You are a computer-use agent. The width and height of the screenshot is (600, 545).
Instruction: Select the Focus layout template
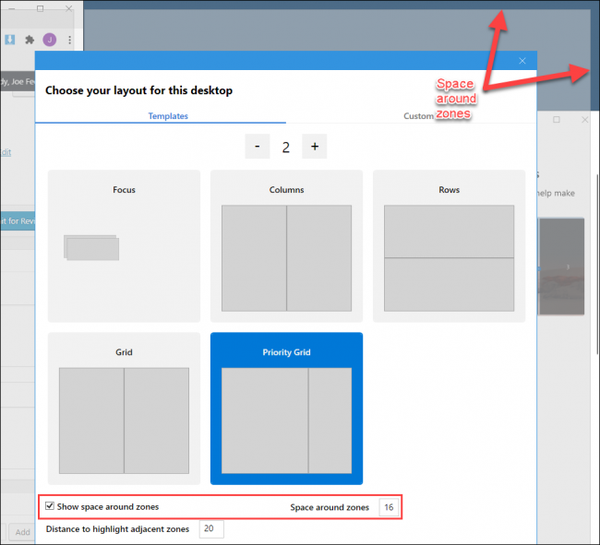(x=124, y=245)
